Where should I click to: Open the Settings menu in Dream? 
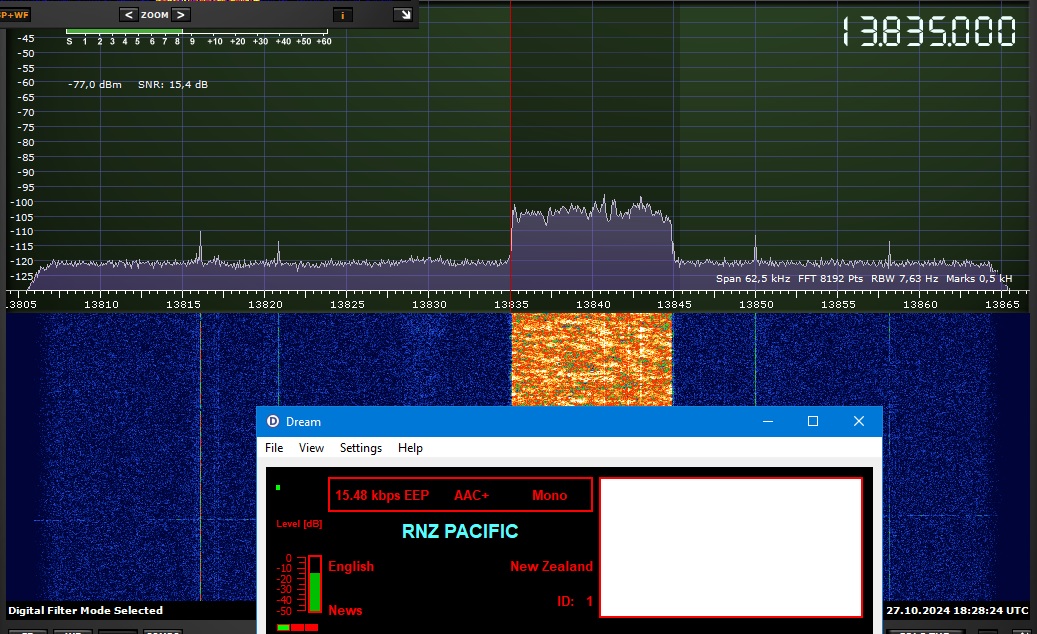click(x=360, y=448)
